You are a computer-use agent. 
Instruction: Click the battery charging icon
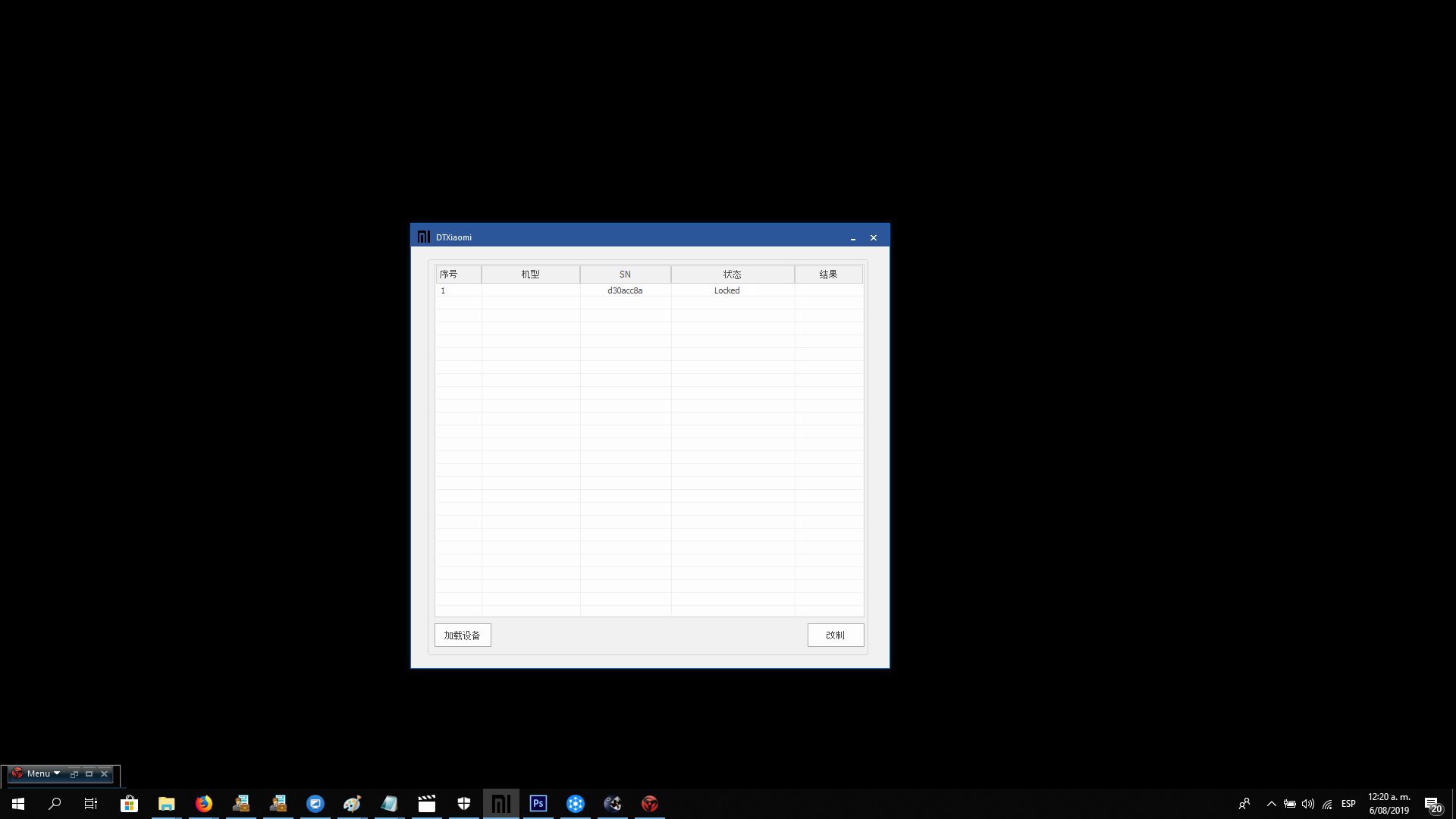tap(1290, 804)
